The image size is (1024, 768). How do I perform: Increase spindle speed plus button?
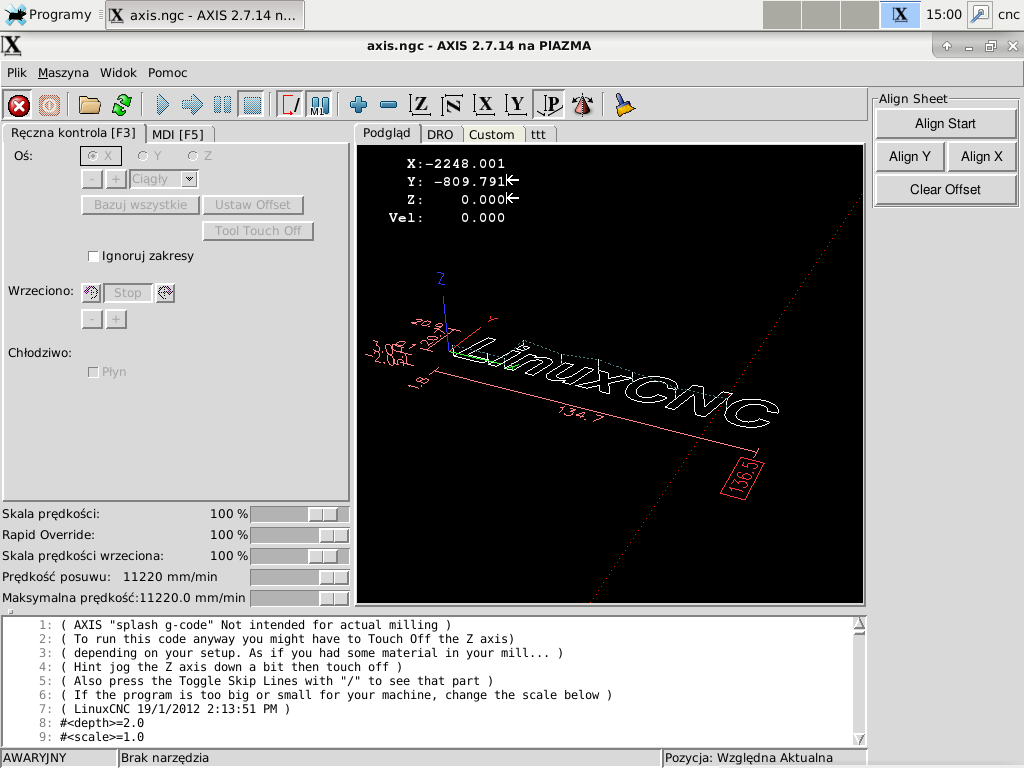click(x=116, y=319)
